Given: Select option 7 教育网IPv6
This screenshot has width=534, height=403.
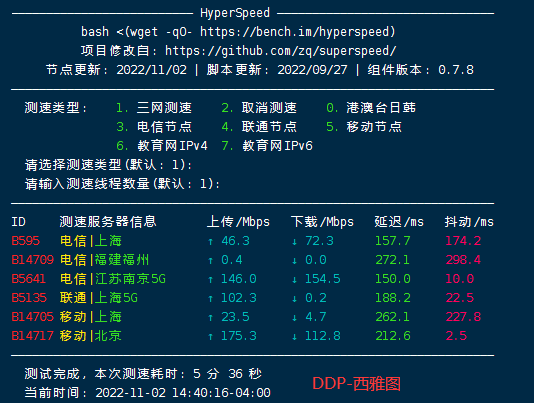Looking at the screenshot, I should tap(267, 146).
